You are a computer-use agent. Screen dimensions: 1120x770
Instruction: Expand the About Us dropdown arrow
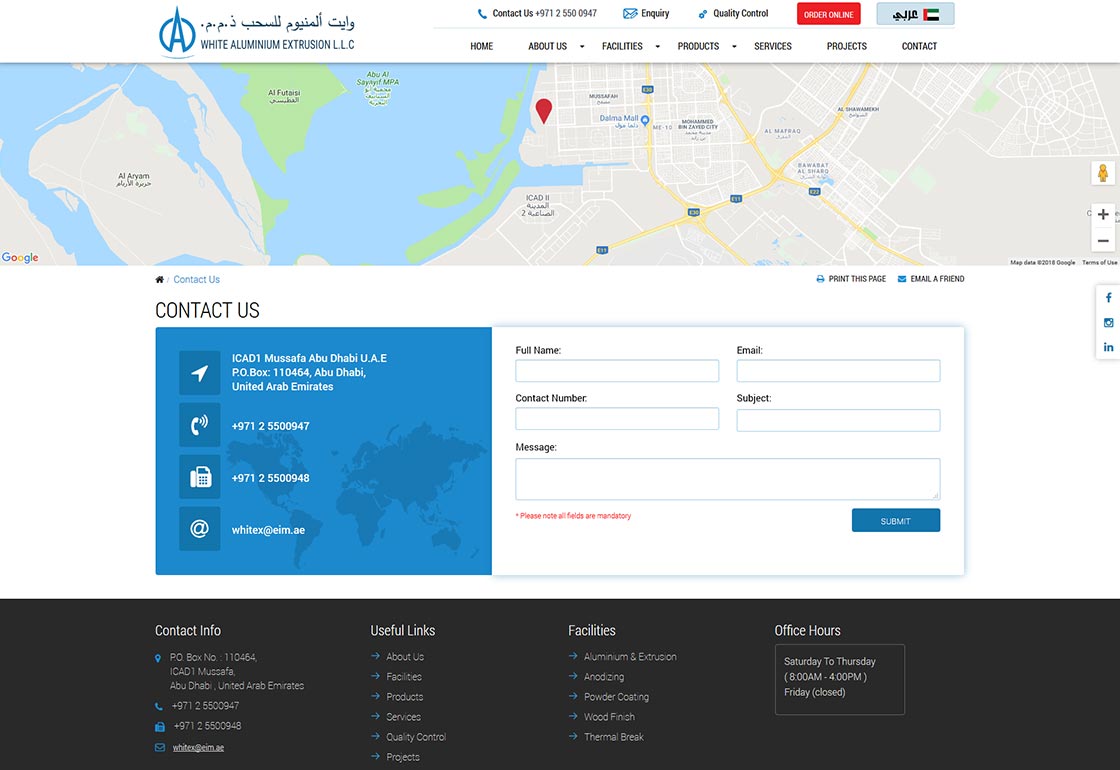(582, 46)
